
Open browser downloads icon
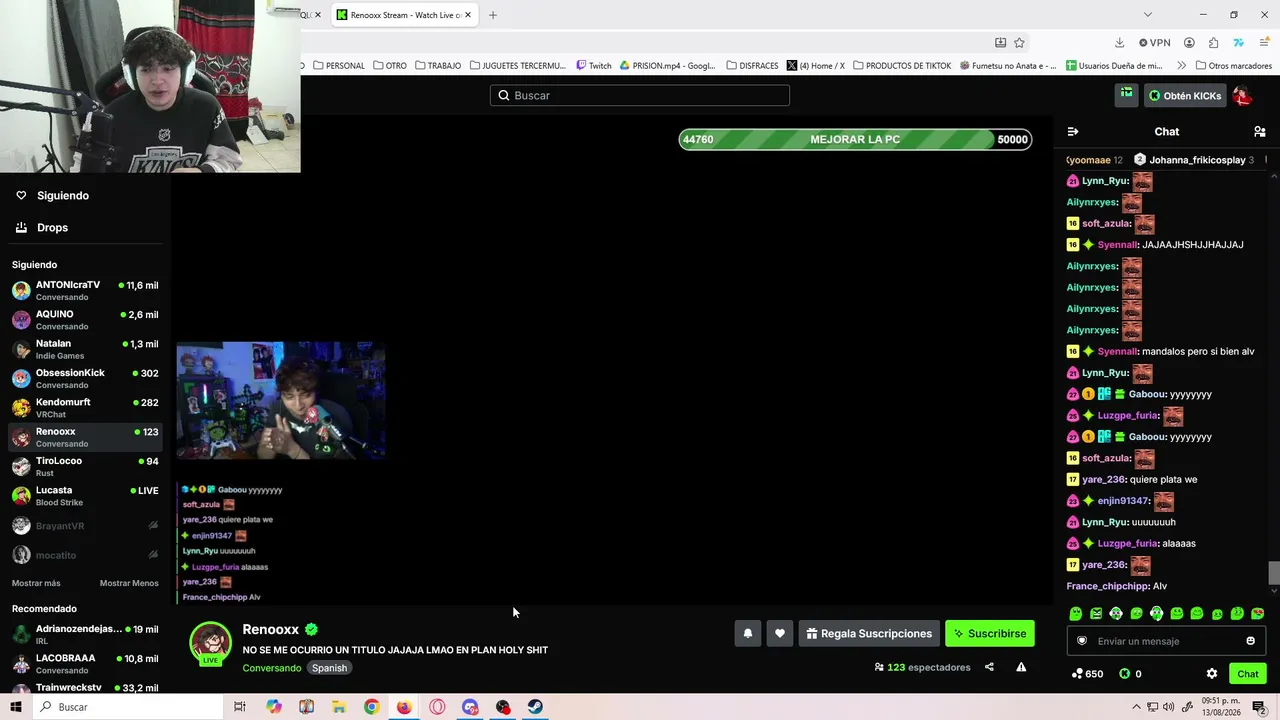tap(1119, 43)
